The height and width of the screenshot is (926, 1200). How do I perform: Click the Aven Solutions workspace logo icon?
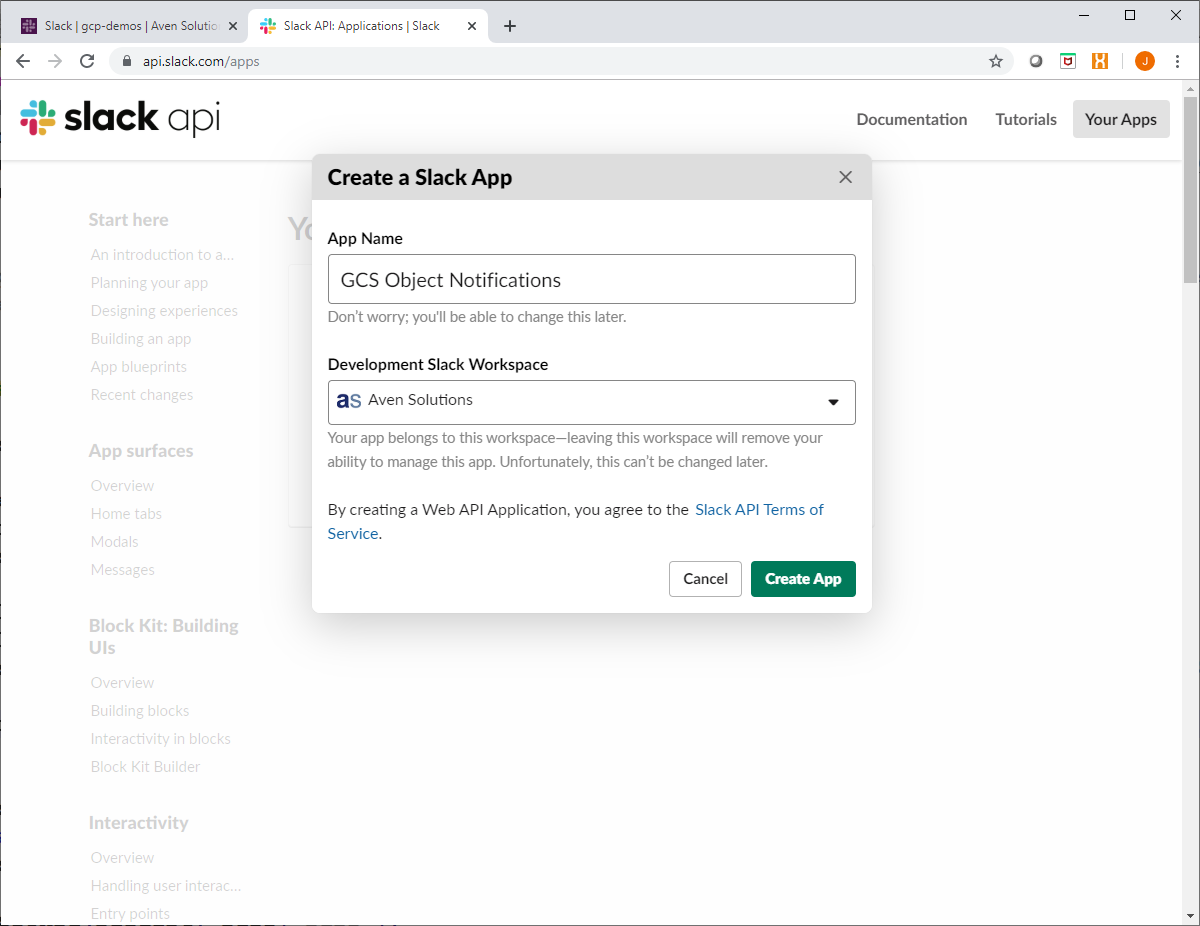click(x=349, y=400)
